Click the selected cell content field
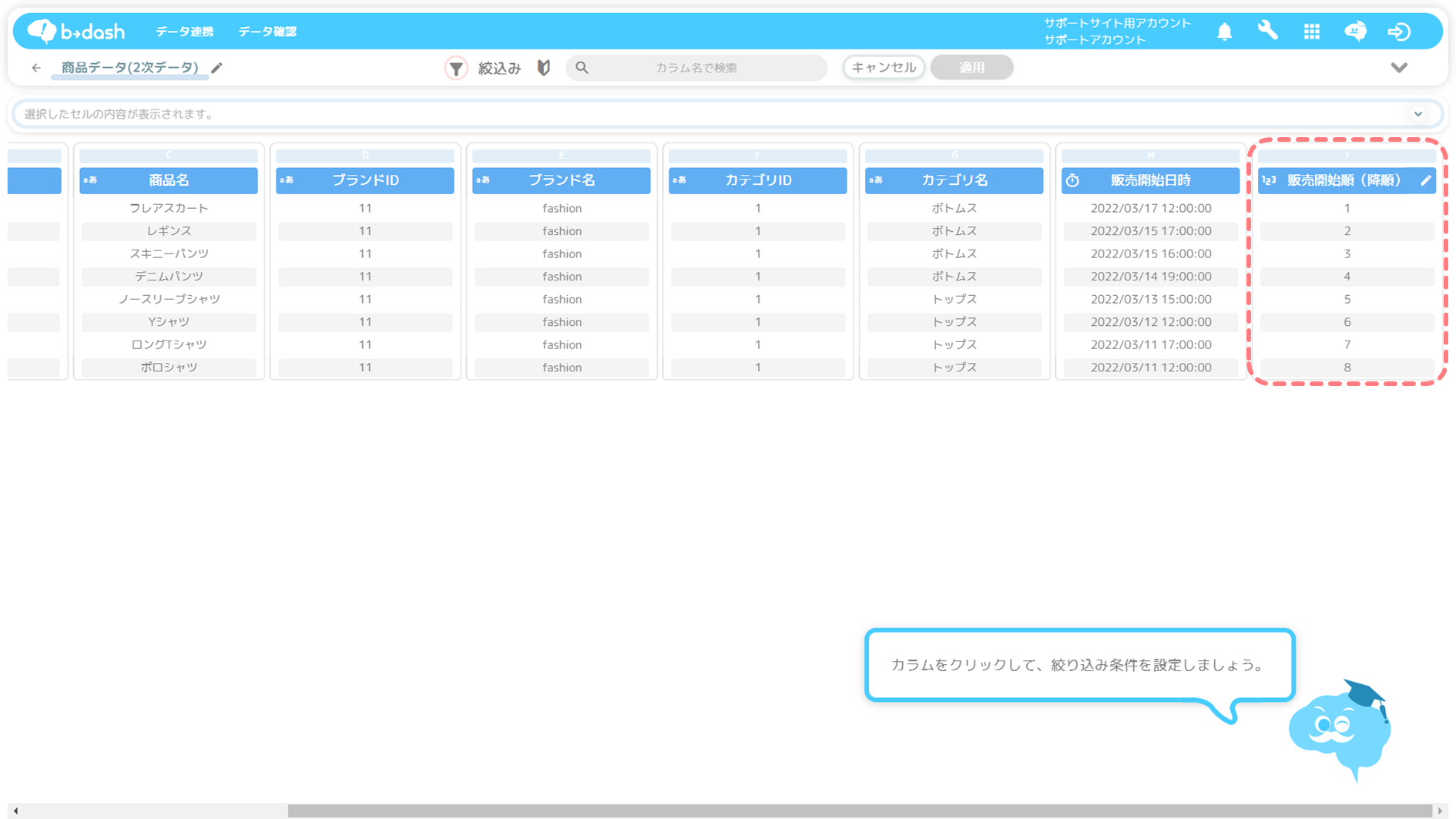The image size is (1456, 819). pyautogui.click(x=727, y=114)
